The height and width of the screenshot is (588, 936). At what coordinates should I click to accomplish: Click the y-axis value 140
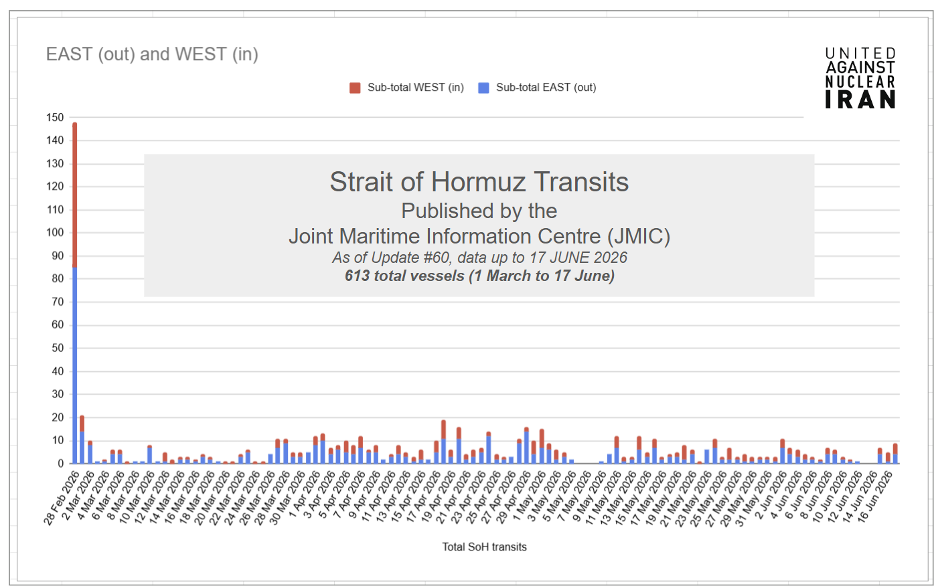tap(54, 140)
